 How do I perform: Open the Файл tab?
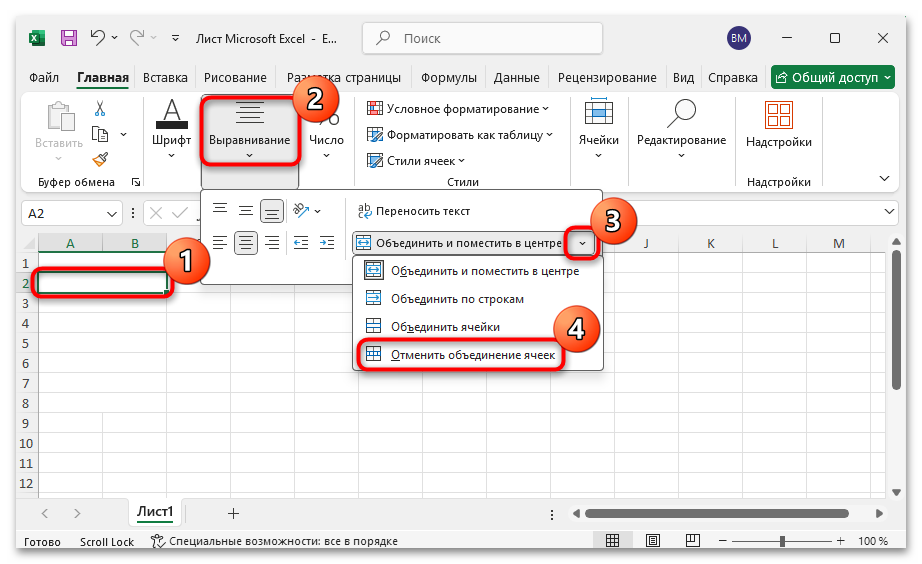[x=44, y=78]
